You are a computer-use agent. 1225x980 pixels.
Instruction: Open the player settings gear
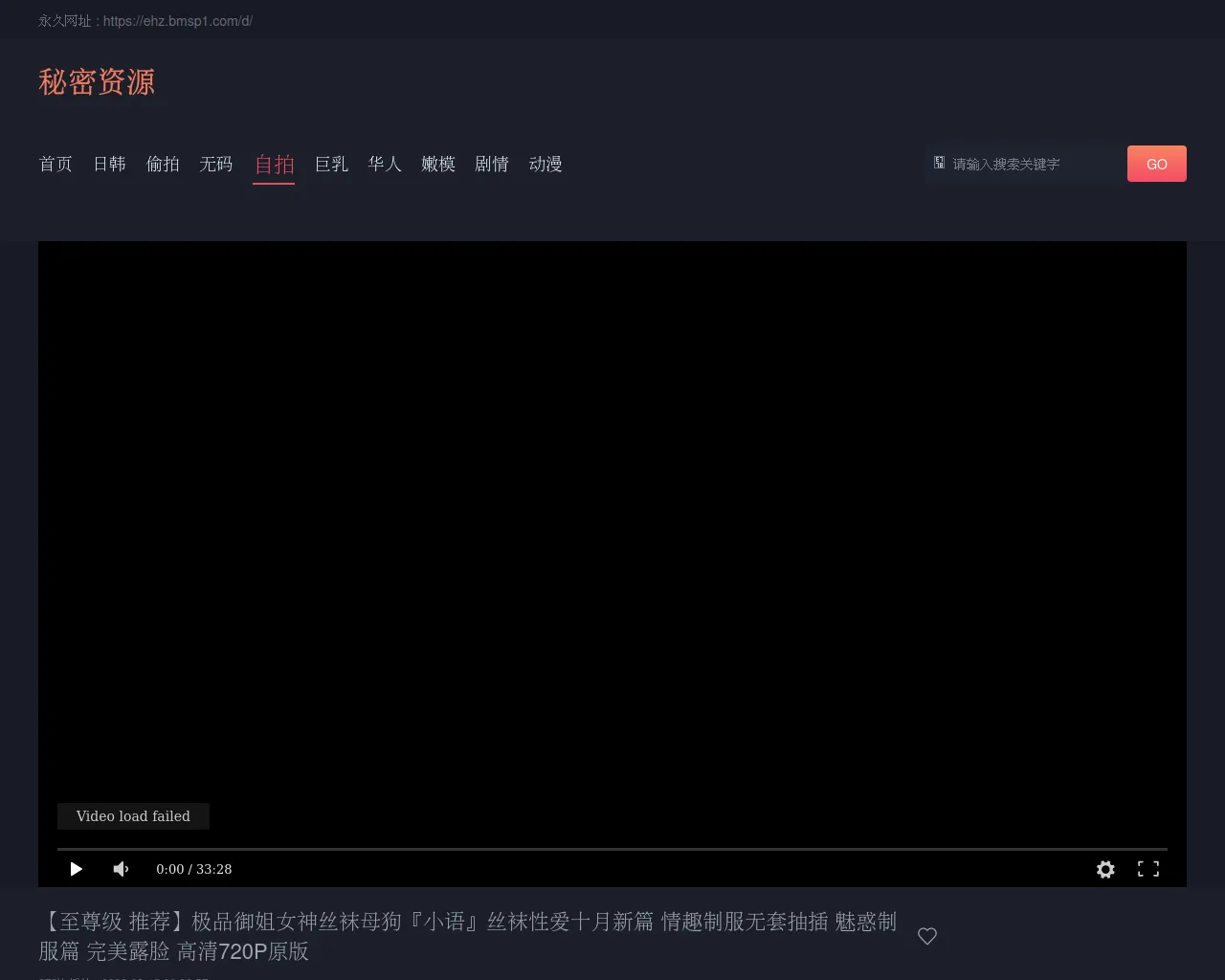point(1105,869)
